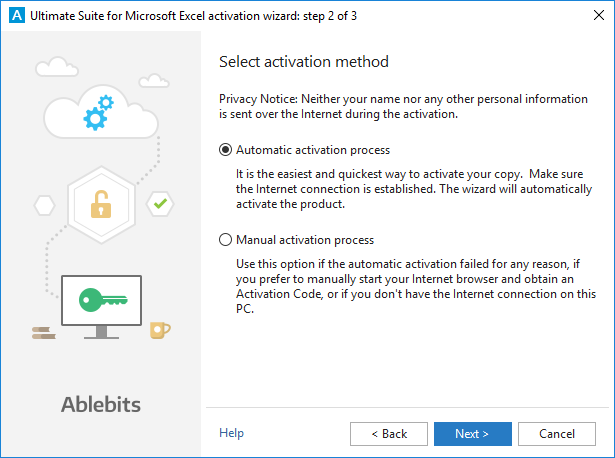This screenshot has width=615, height=458.
Task: Go back with the < Back button
Action: (x=389, y=434)
